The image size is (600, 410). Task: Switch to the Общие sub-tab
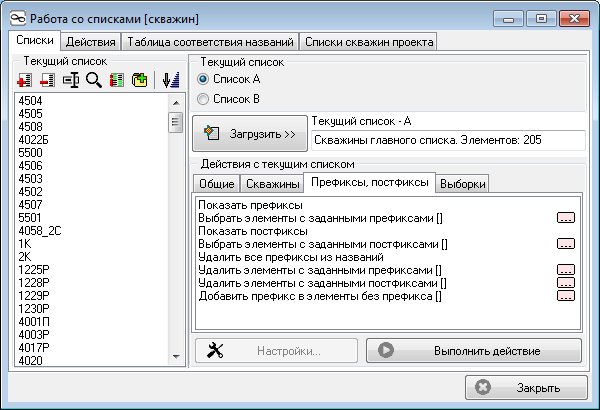217,184
